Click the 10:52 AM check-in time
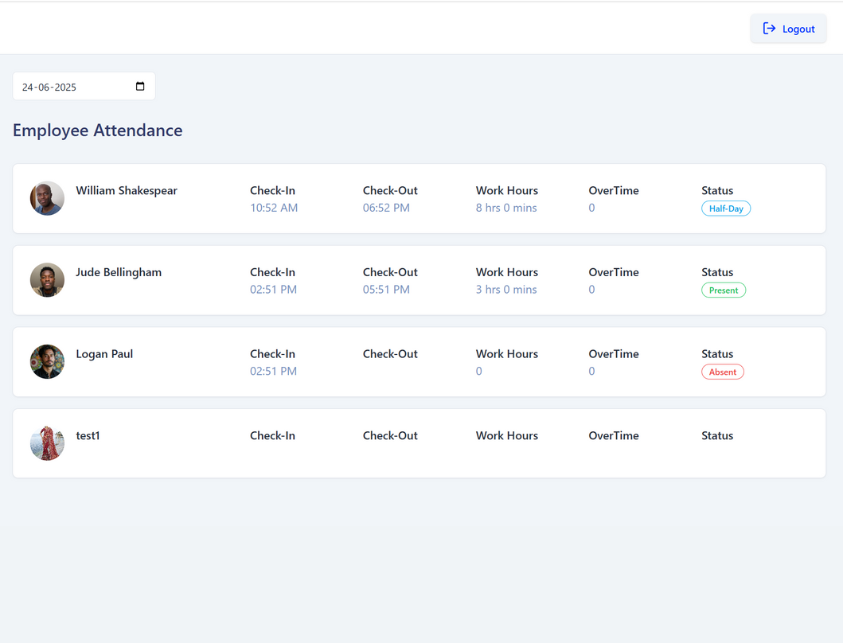The height and width of the screenshot is (643, 843). point(274,208)
